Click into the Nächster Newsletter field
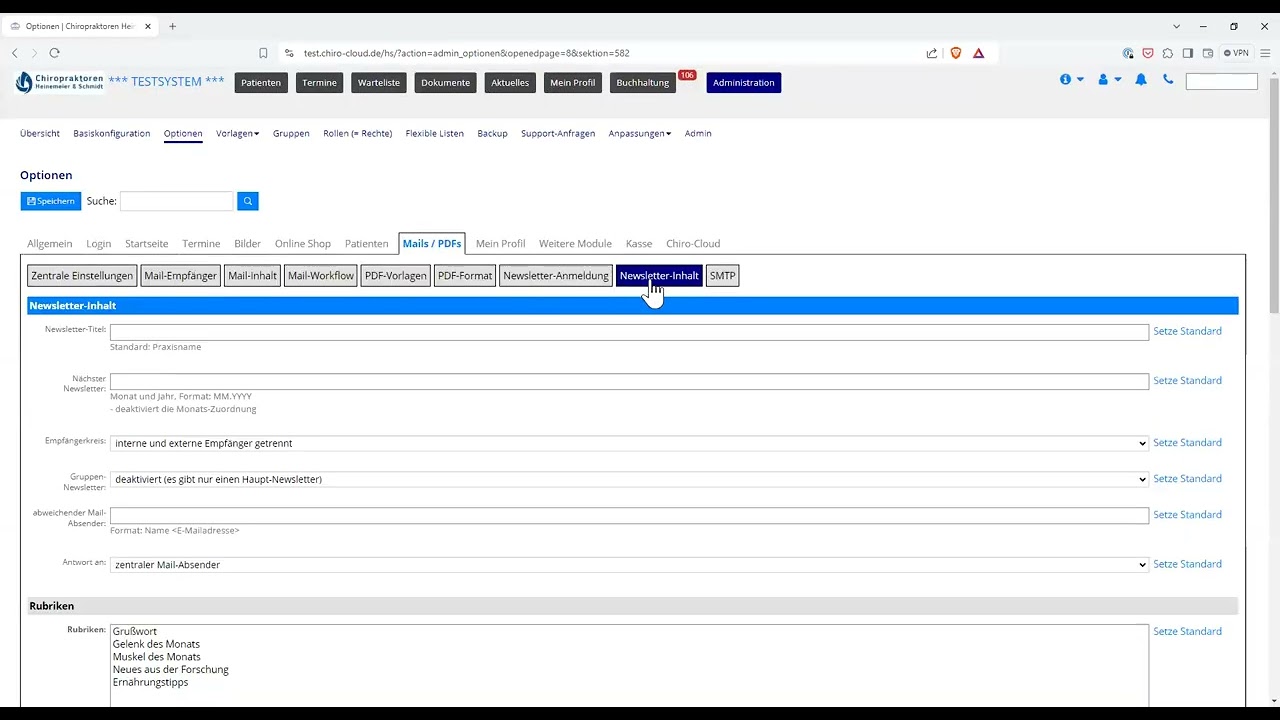The width and height of the screenshot is (1280, 720). 629,381
